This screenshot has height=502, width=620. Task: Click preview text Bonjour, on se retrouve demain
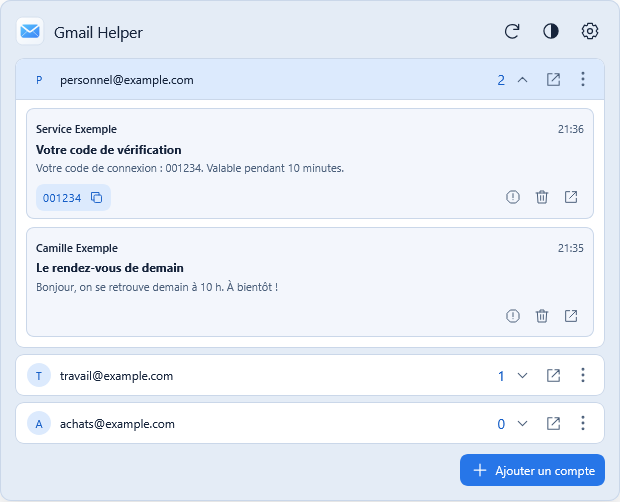(157, 287)
